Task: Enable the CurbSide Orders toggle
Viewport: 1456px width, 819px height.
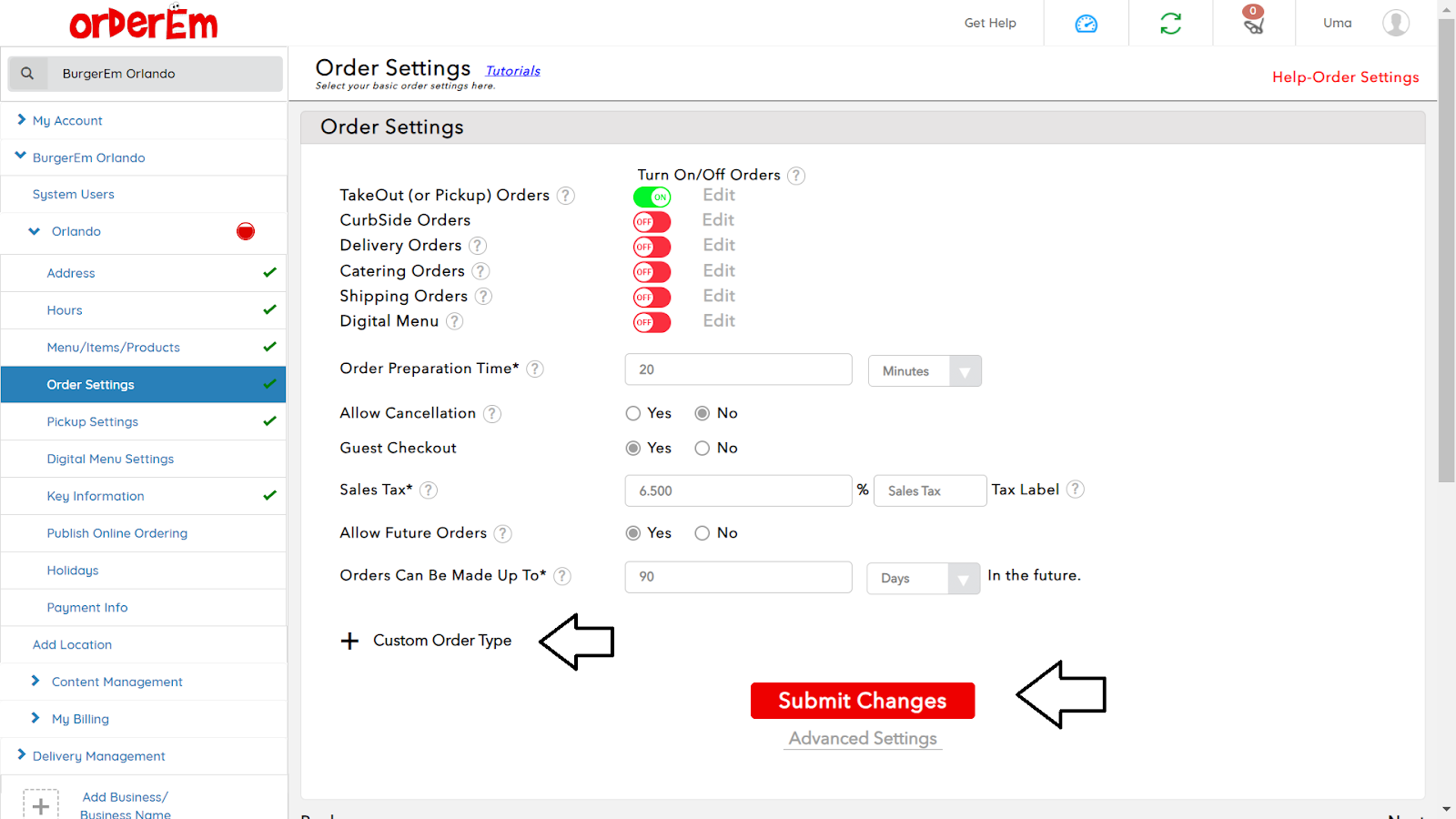Action: [x=652, y=222]
